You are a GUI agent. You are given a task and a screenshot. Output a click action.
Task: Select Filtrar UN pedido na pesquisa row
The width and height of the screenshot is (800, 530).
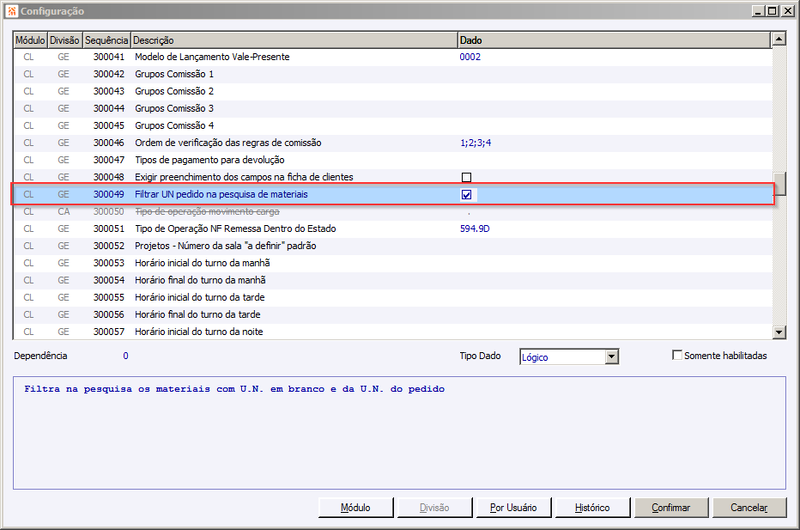(392, 194)
